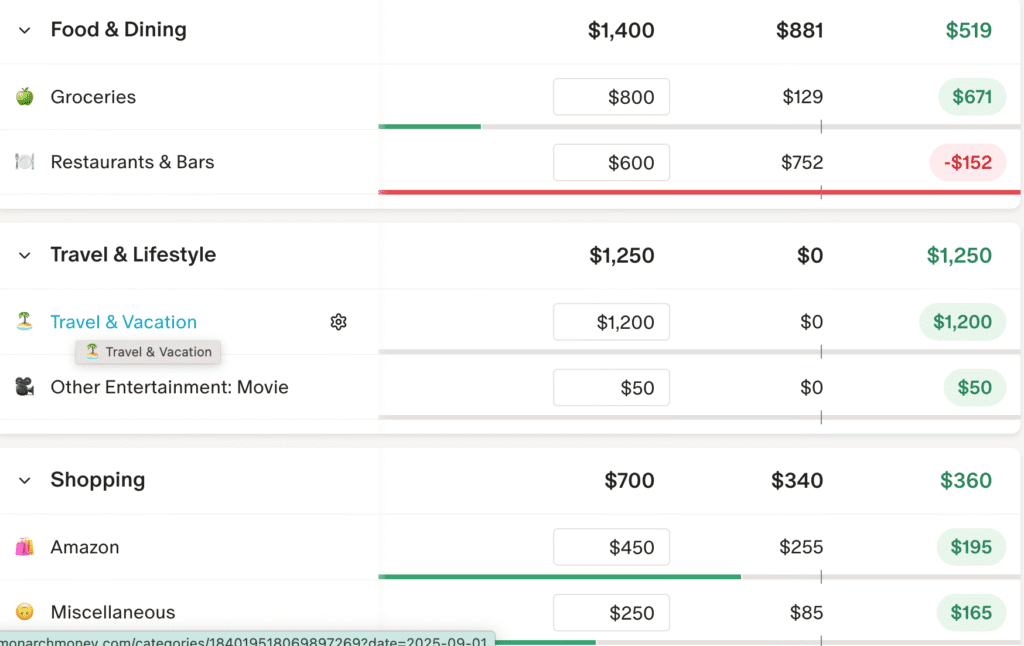Click the plate Restaurants & Bars icon
The image size is (1024, 646).
tap(24, 162)
